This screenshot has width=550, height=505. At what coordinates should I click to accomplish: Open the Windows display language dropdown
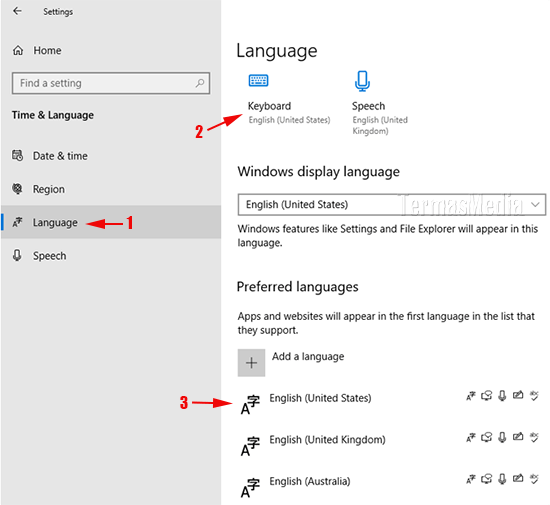click(x=391, y=204)
